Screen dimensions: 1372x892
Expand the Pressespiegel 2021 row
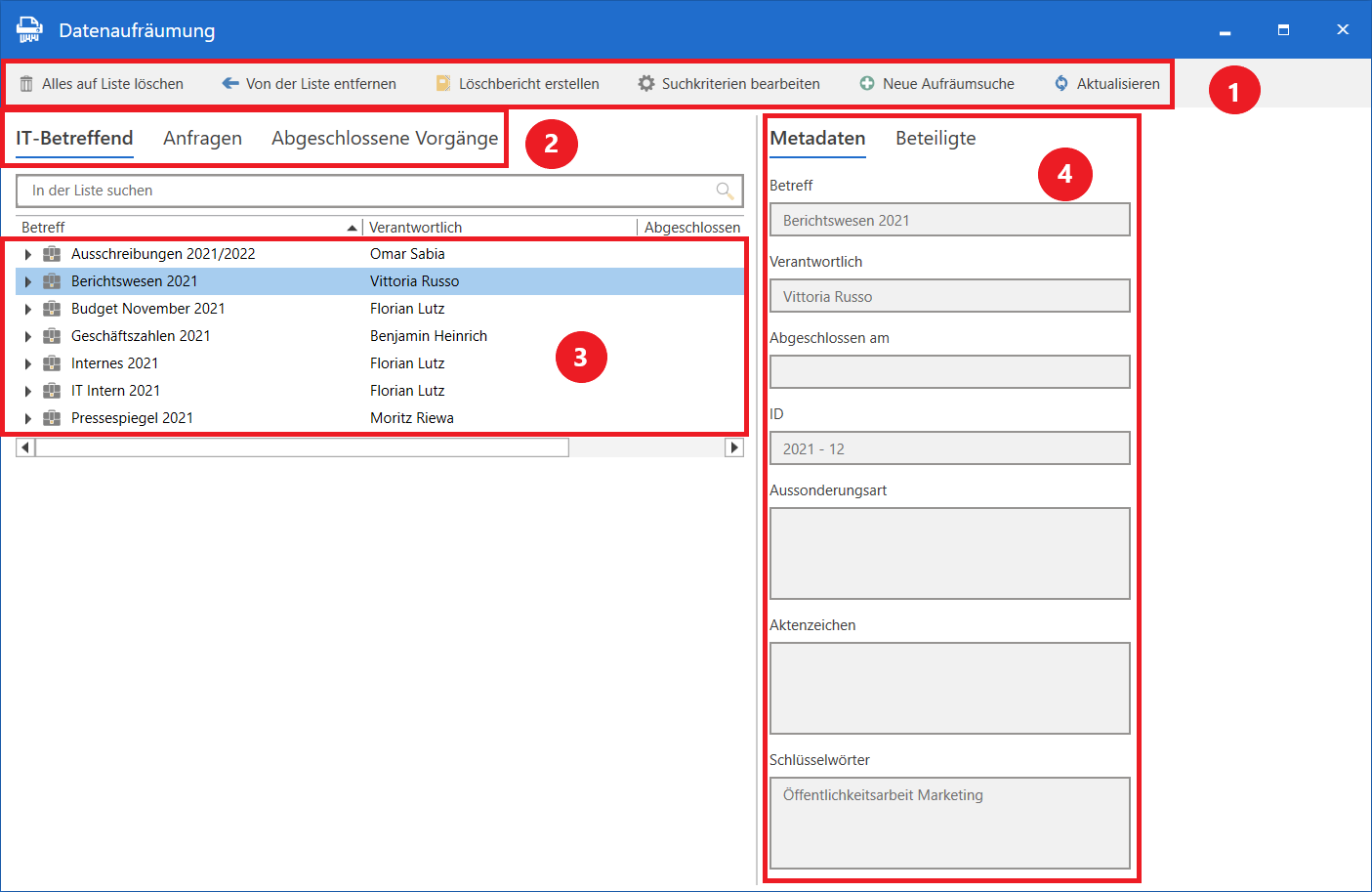point(28,418)
